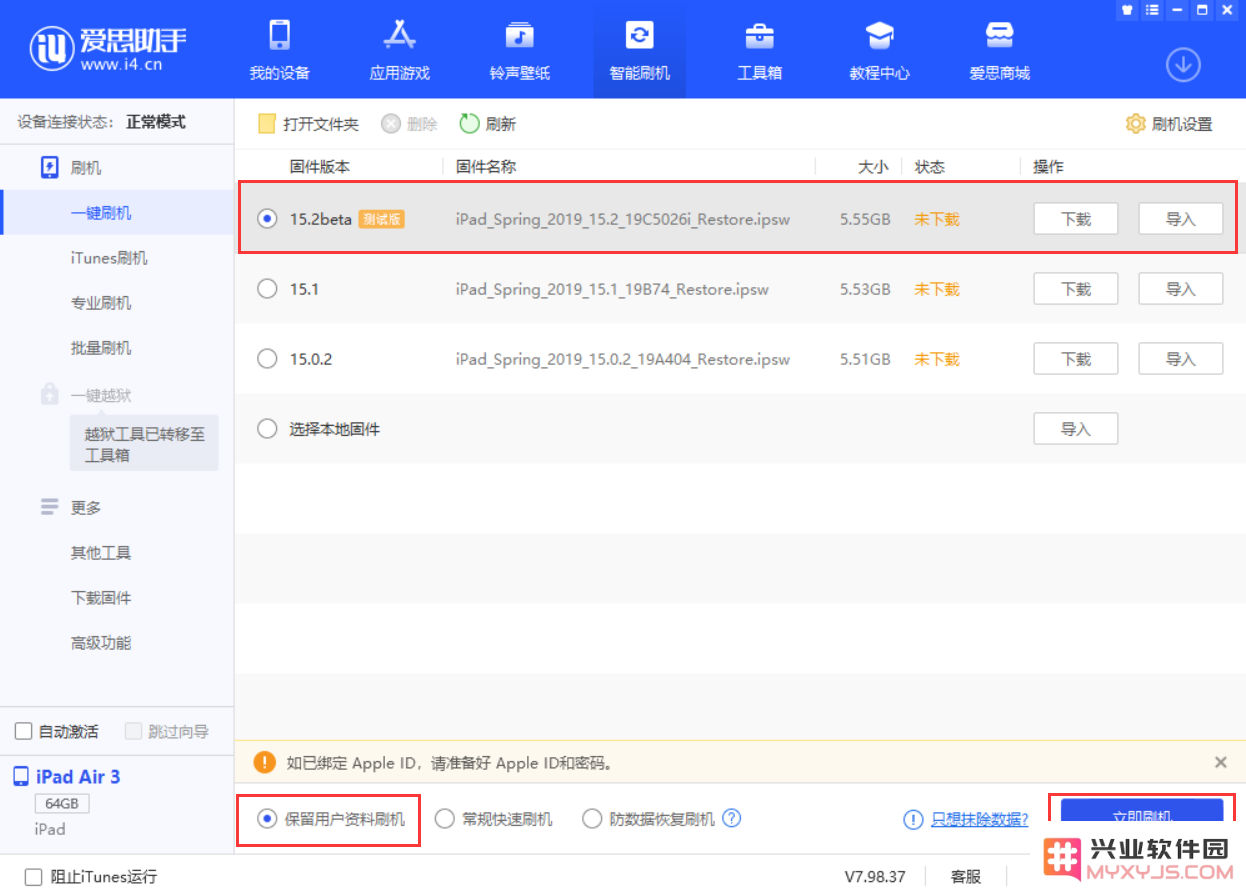Click the 打开文件夹 folder icon
This screenshot has height=896, width=1246.
[266, 124]
